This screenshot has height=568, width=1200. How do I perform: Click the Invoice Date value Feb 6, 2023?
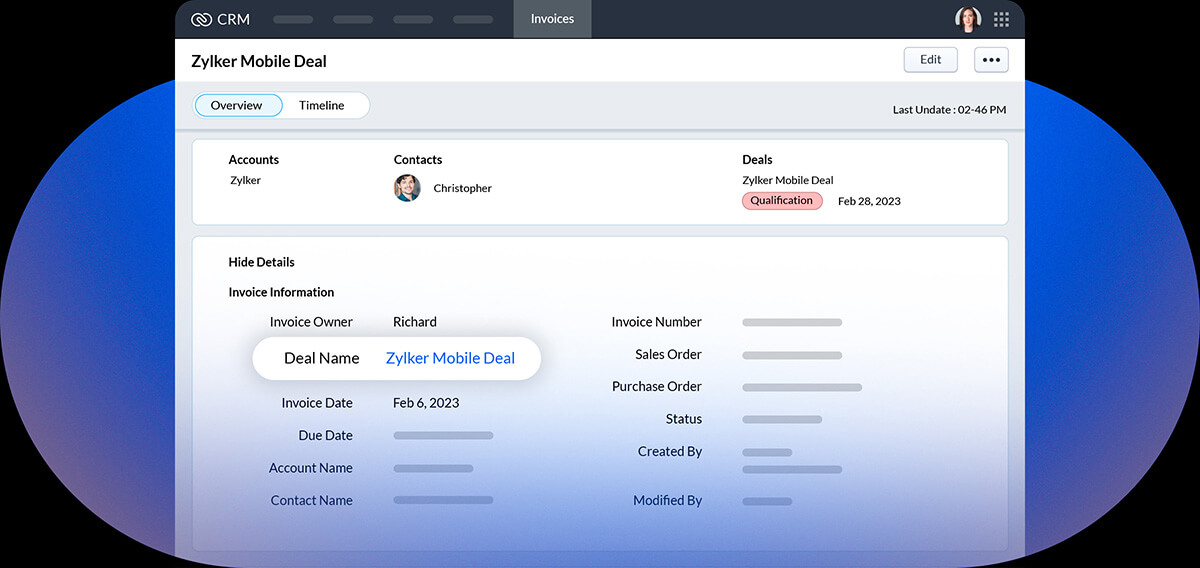click(x=426, y=403)
